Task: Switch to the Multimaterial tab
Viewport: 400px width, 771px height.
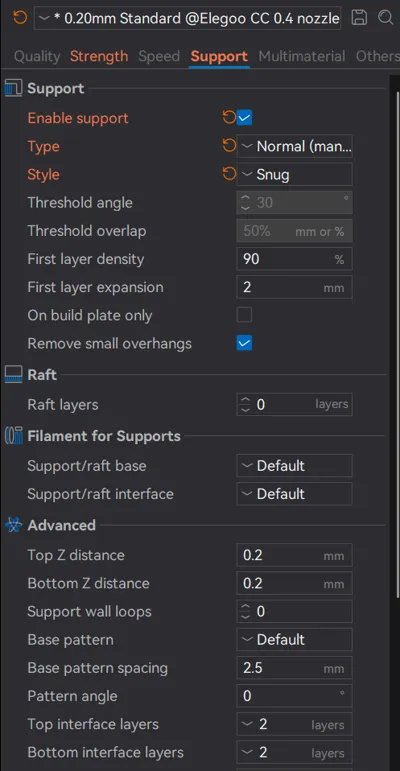Action: point(302,56)
